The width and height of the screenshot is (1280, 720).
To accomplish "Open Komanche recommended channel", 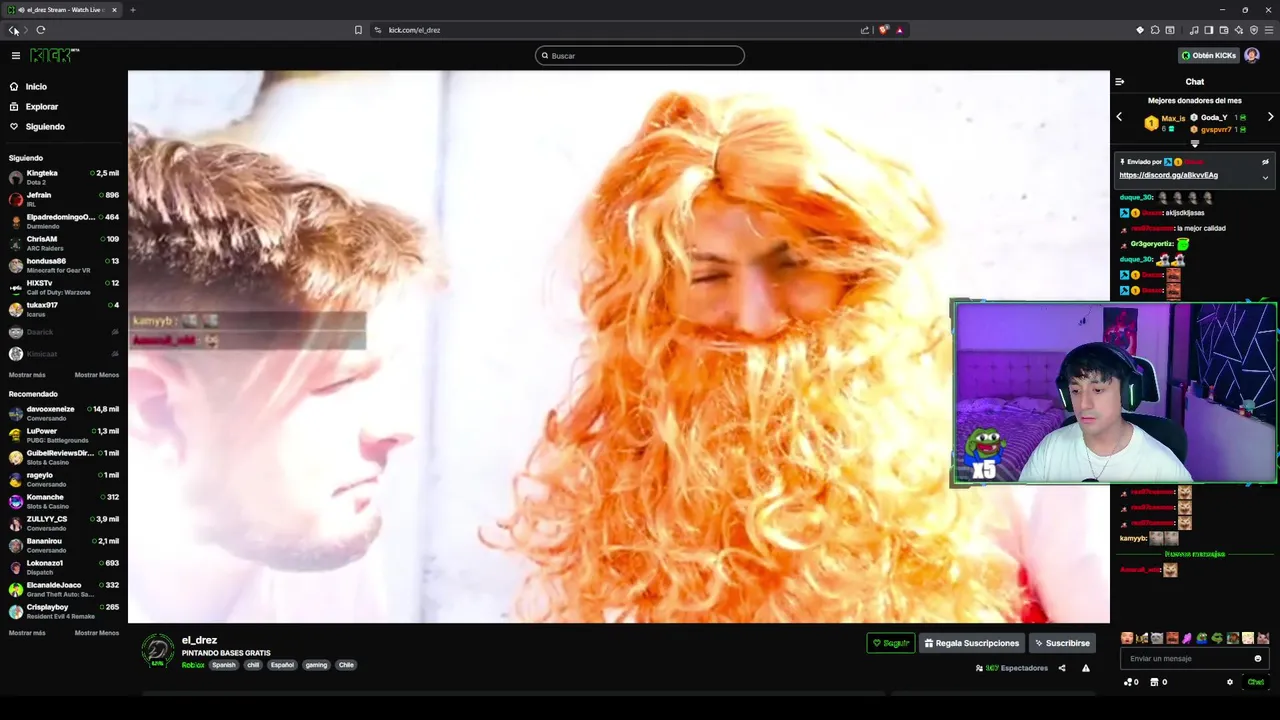I will click(63, 501).
